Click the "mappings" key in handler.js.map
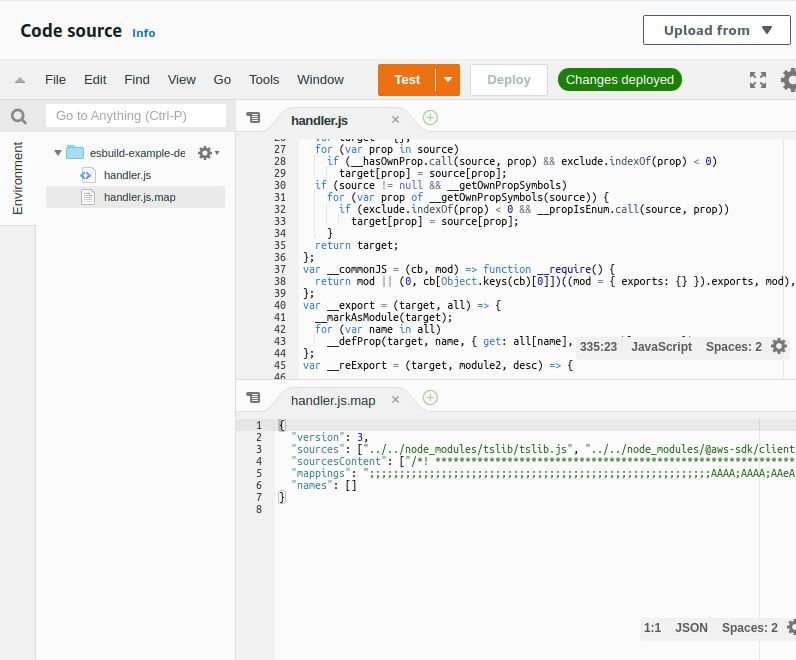This screenshot has height=660, width=796. coord(321,473)
